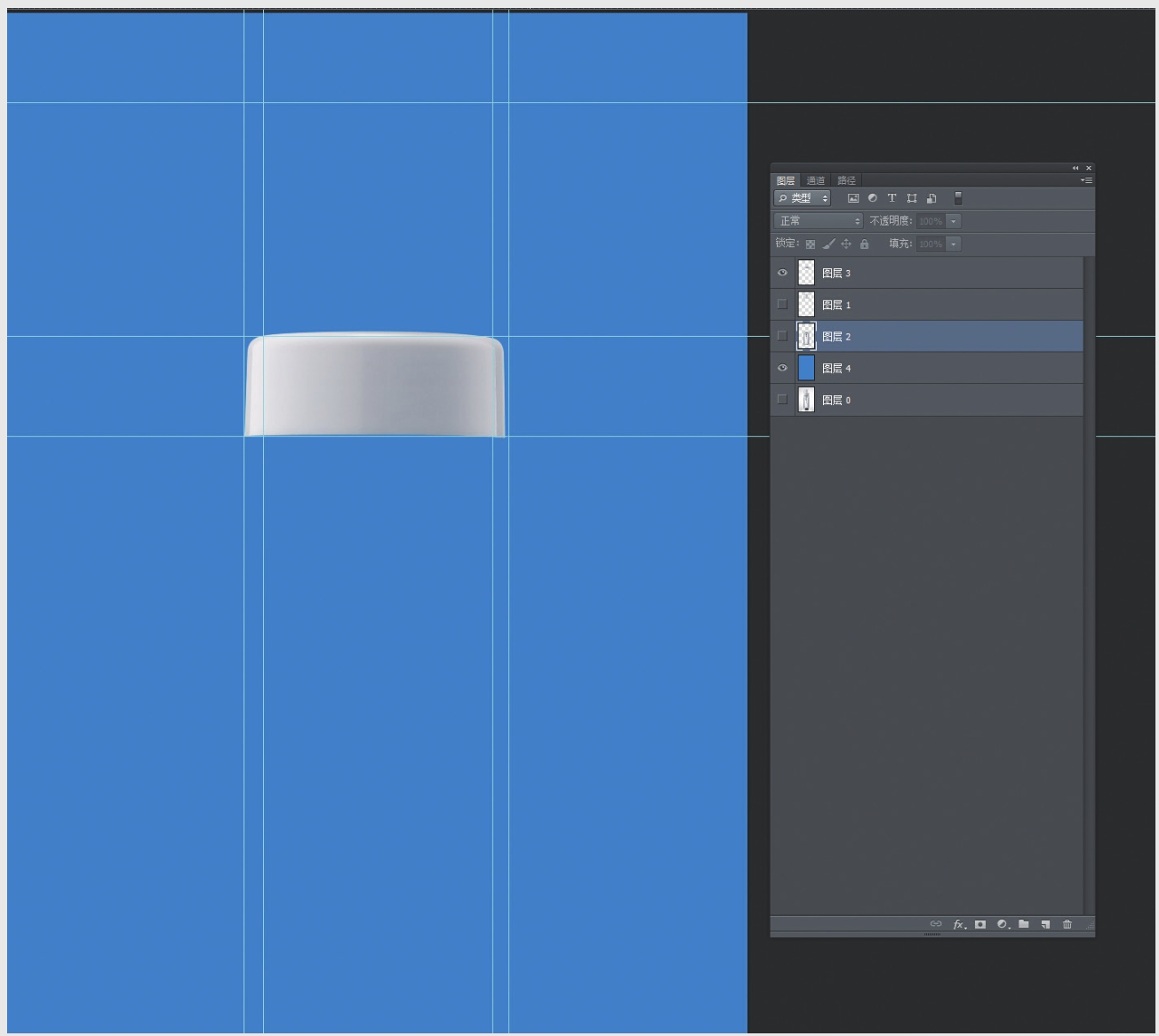This screenshot has width=1159, height=1036.
Task: Show 图层 1 via its visibility box
Action: coord(782,305)
